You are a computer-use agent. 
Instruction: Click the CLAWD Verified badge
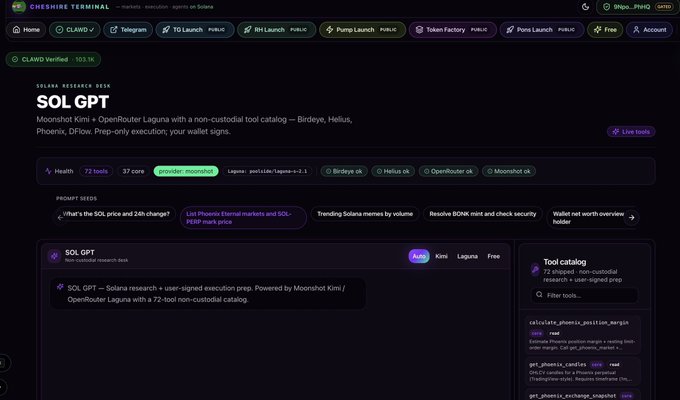tap(53, 59)
